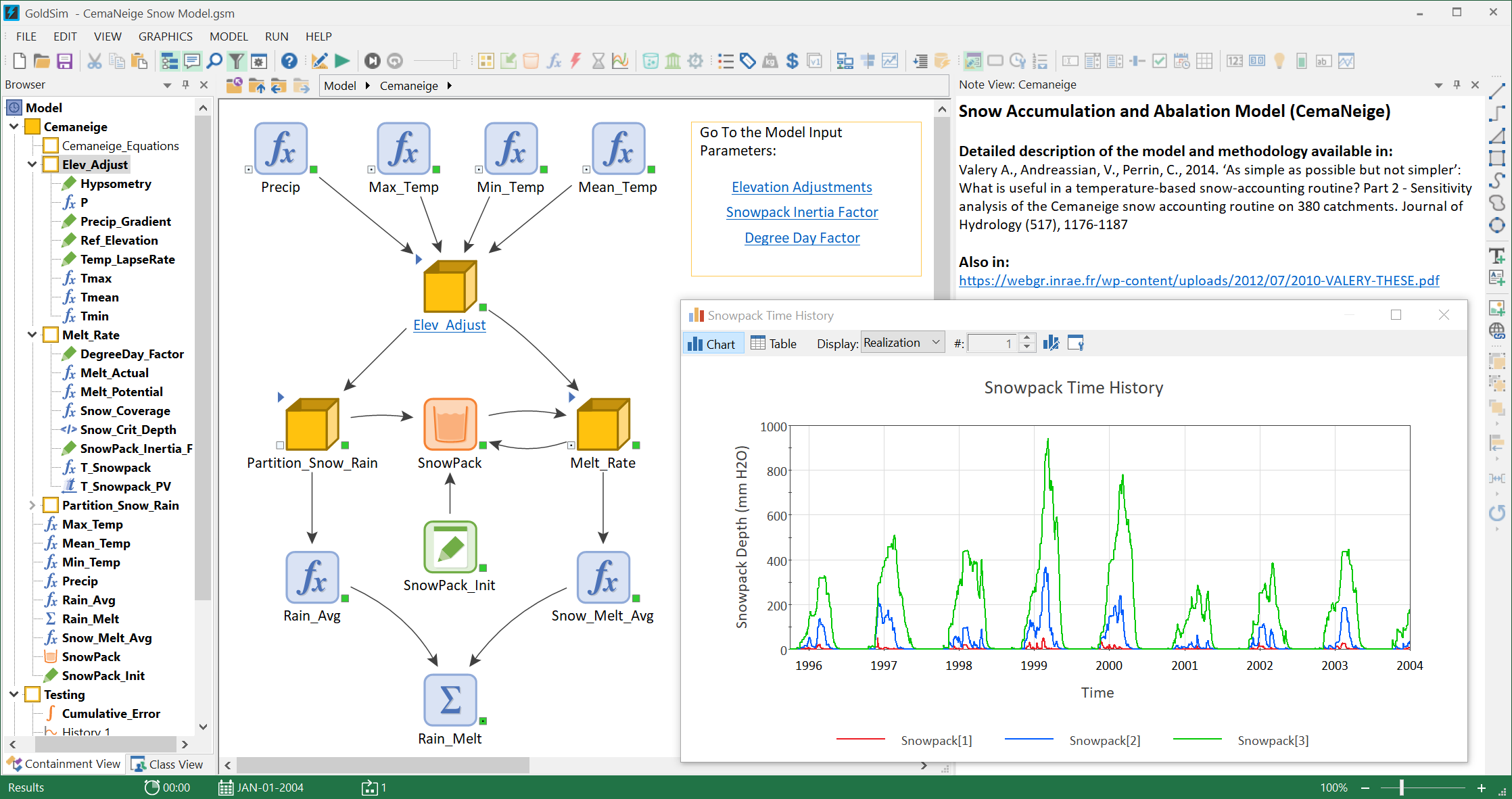This screenshot has height=799, width=1512.
Task: Open the GRAPHICS menu
Action: 166,37
